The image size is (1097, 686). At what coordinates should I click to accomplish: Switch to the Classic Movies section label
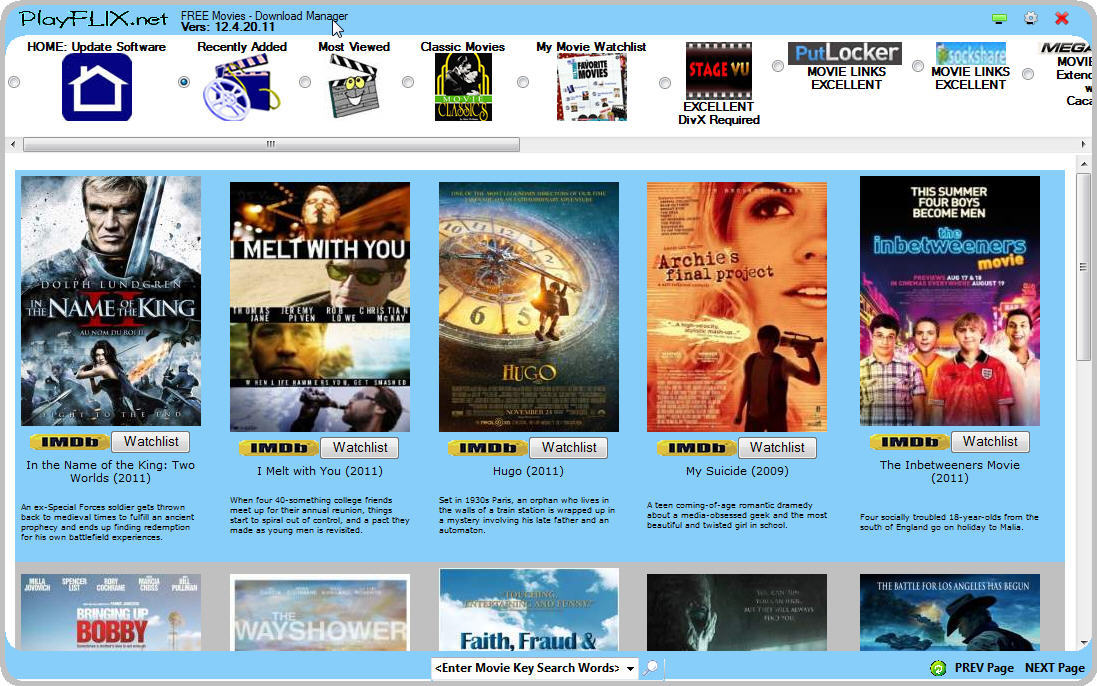462,46
